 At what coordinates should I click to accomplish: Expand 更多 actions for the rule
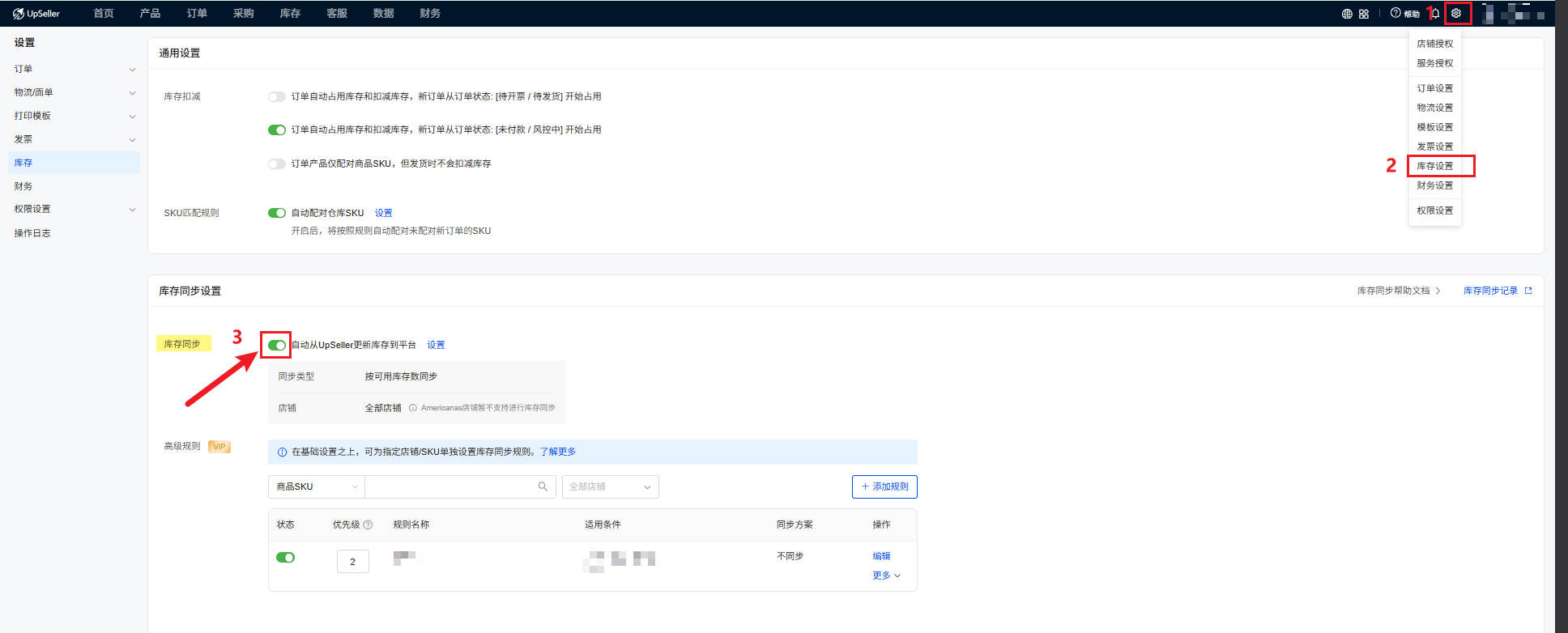(885, 576)
